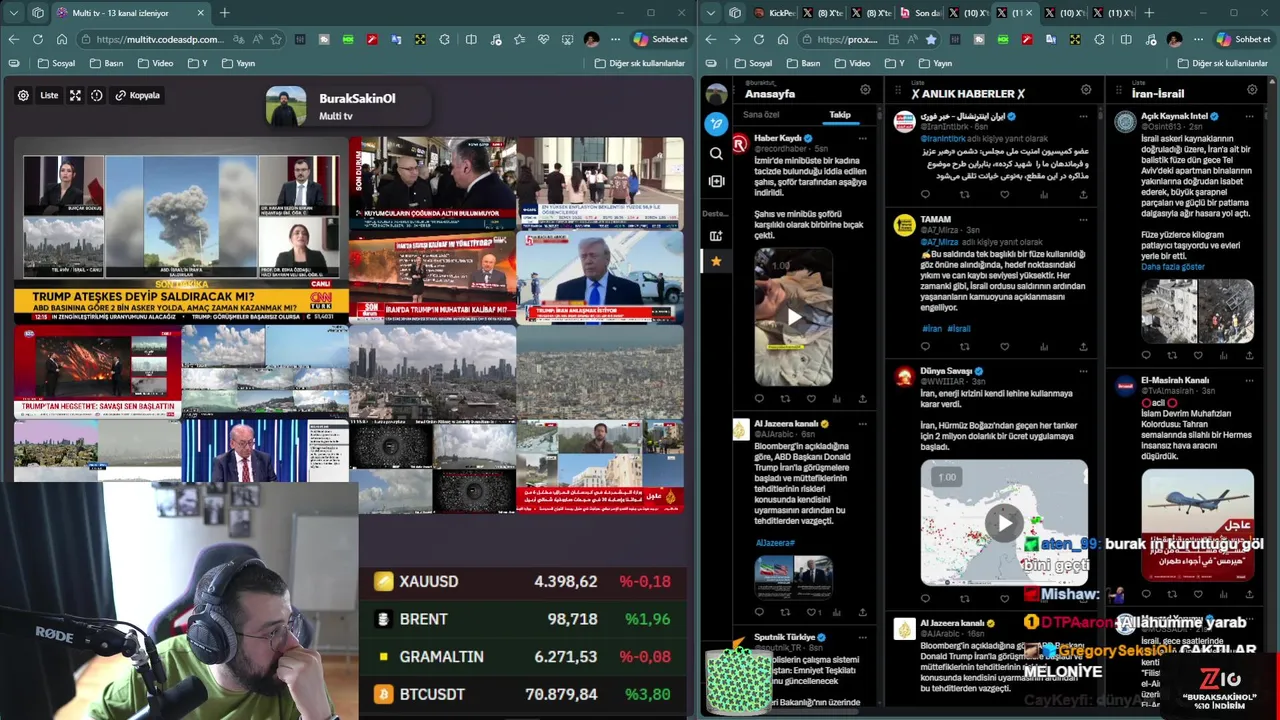Select the Al Jazeera live tile
The image size is (1280, 720).
tap(600, 467)
